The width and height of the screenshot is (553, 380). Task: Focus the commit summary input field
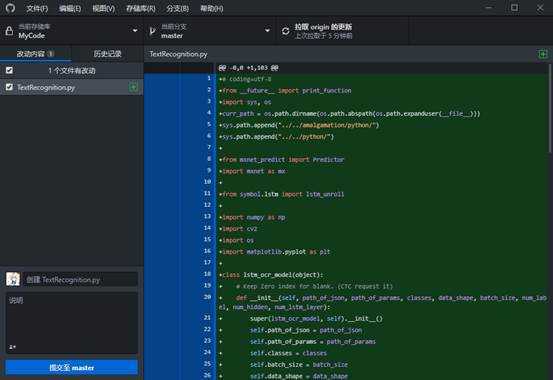(x=80, y=280)
